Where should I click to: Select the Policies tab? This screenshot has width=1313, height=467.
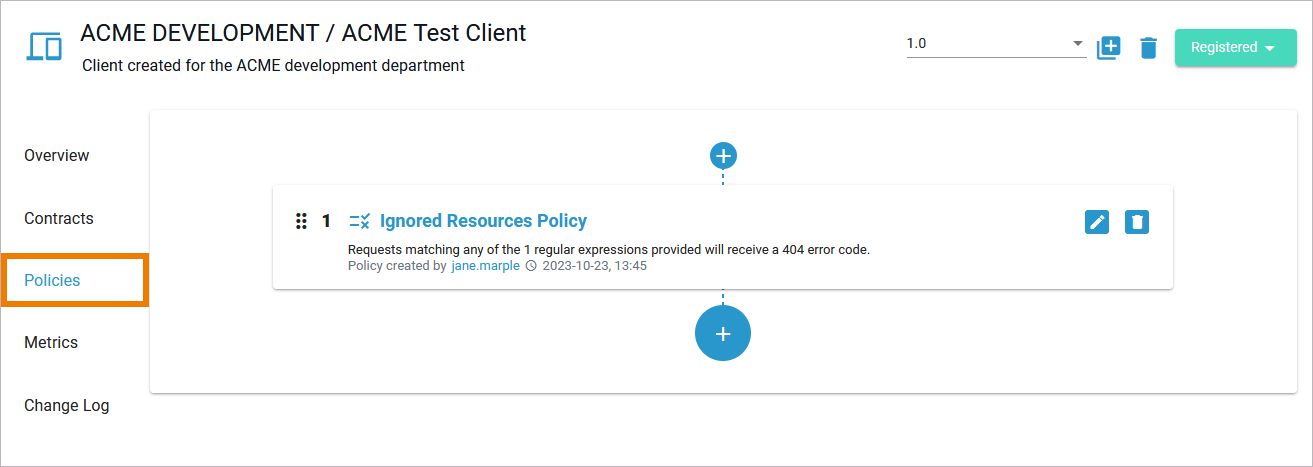(x=52, y=280)
